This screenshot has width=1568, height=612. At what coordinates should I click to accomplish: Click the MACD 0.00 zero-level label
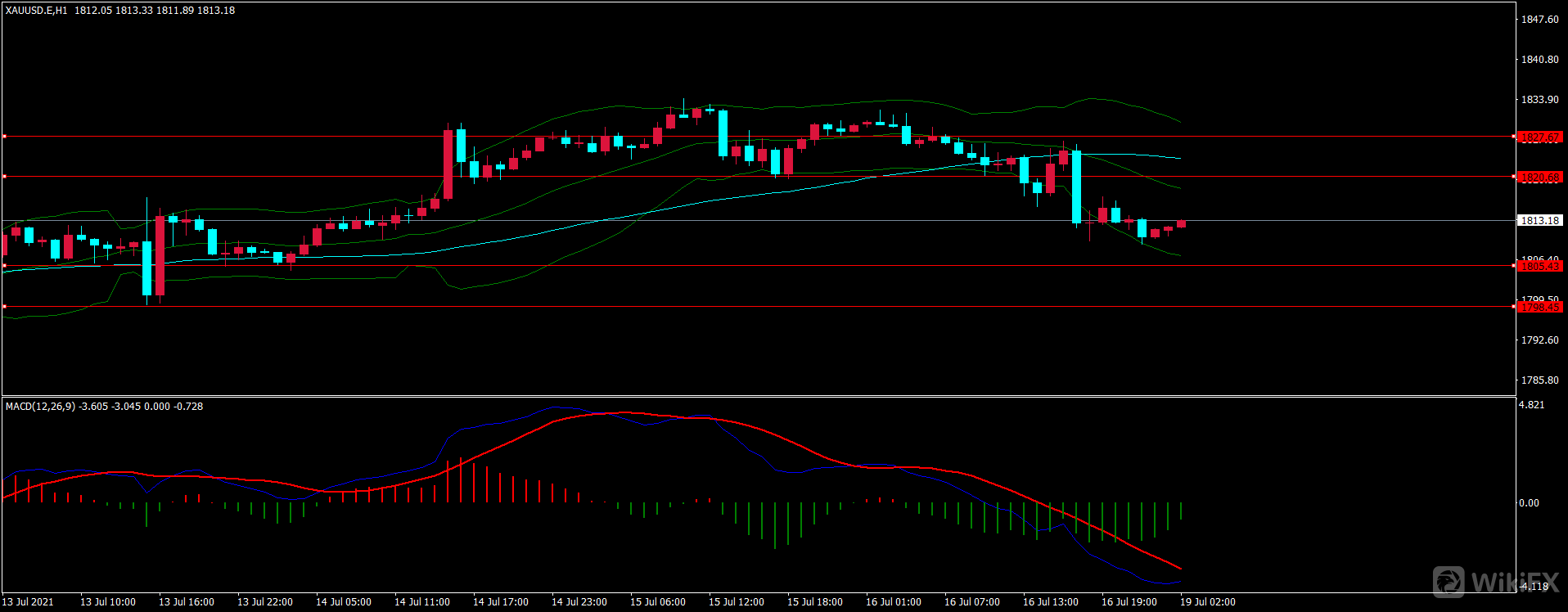(x=1529, y=503)
